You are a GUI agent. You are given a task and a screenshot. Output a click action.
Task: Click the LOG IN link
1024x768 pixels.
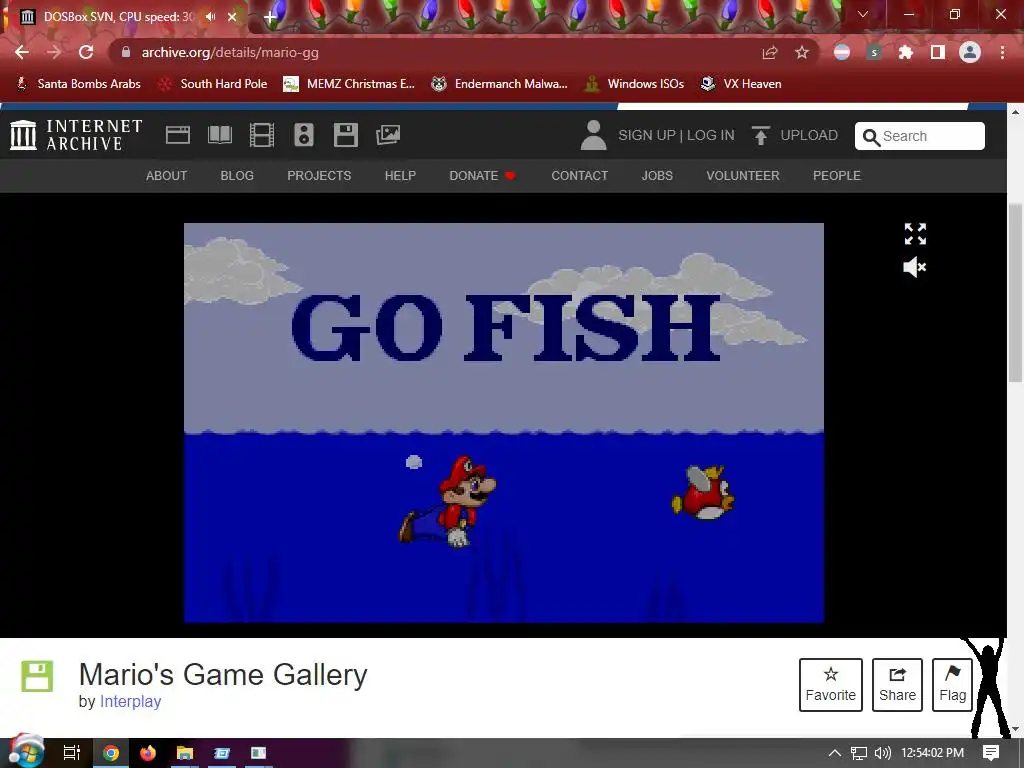(711, 135)
